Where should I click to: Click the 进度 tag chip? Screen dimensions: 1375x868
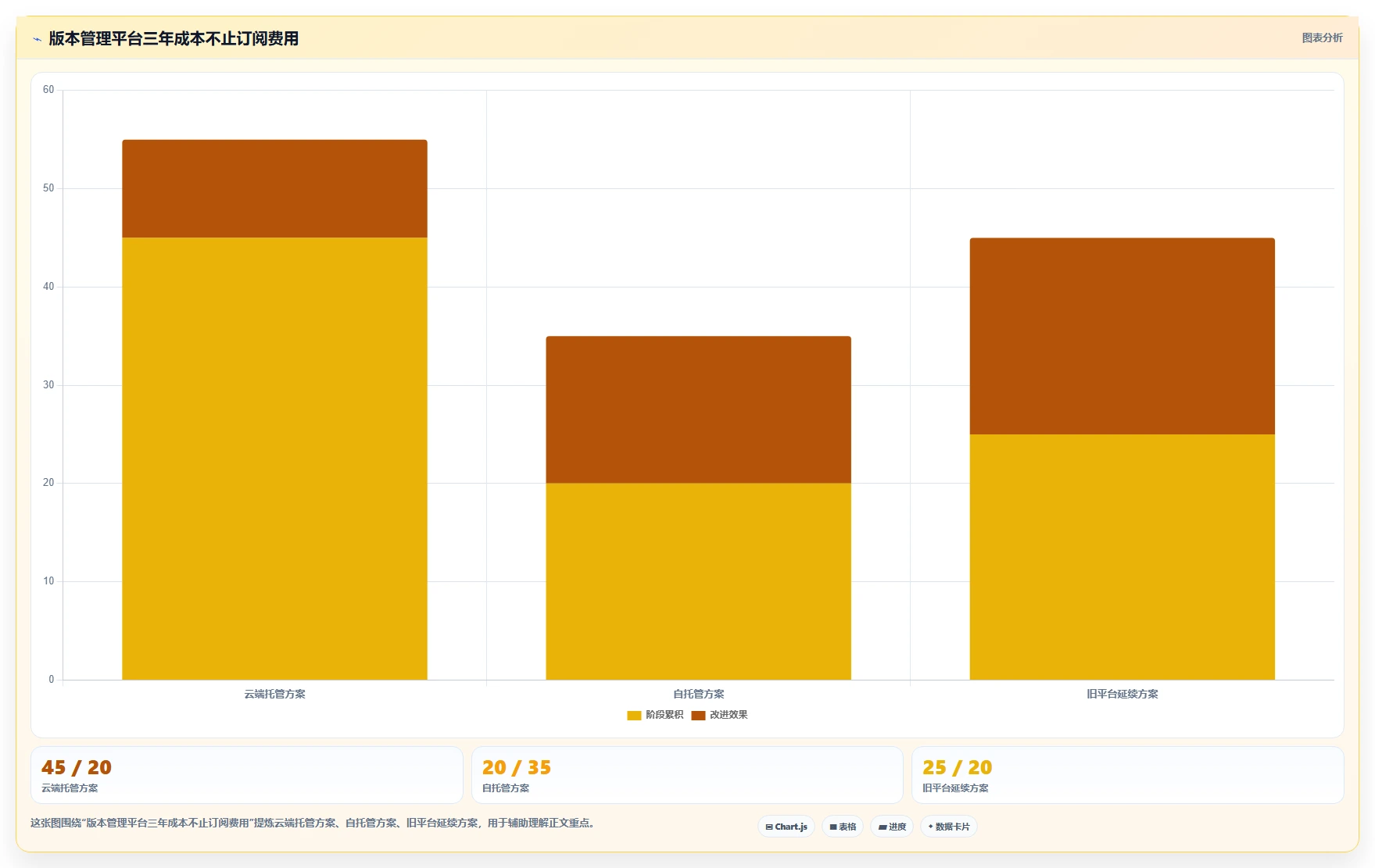coord(892,827)
